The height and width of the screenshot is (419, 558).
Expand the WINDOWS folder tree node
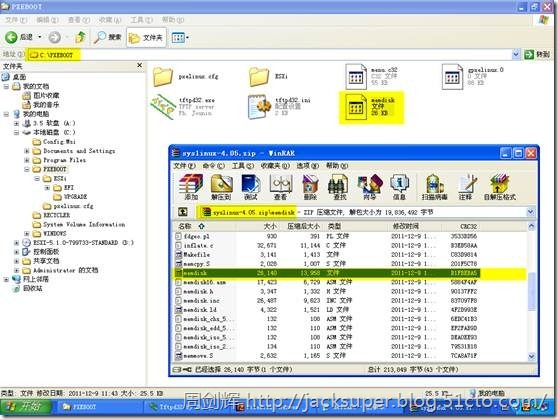(27, 234)
